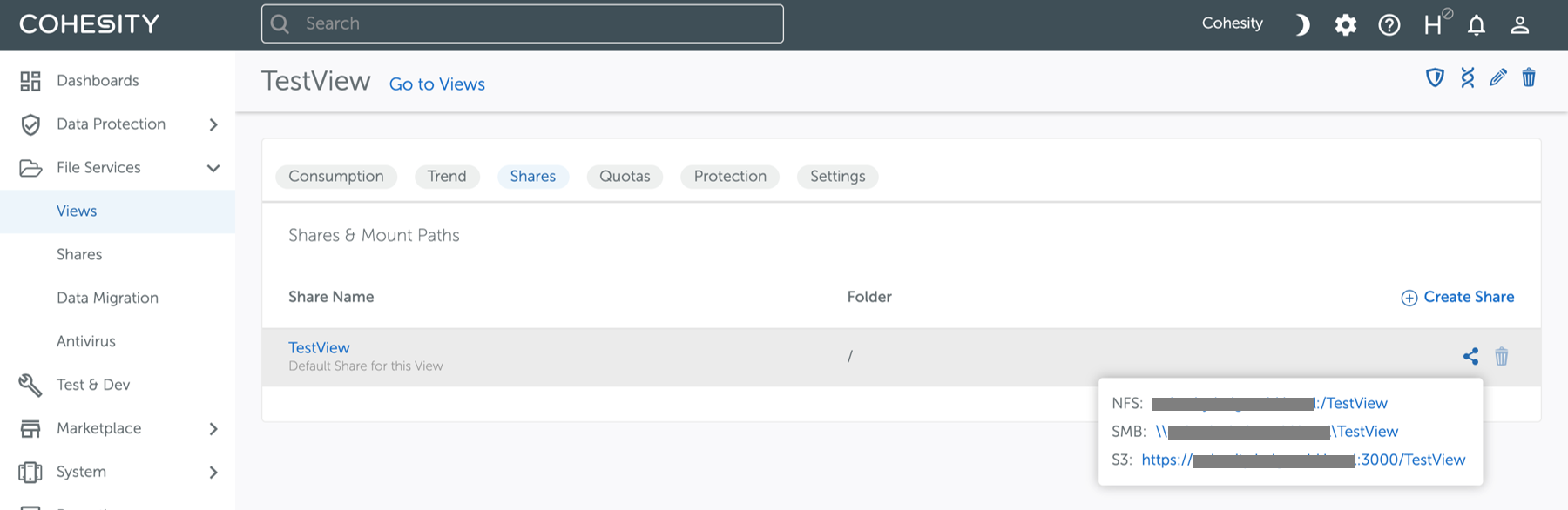
Task: Open settings gear in top bar
Action: [1346, 24]
